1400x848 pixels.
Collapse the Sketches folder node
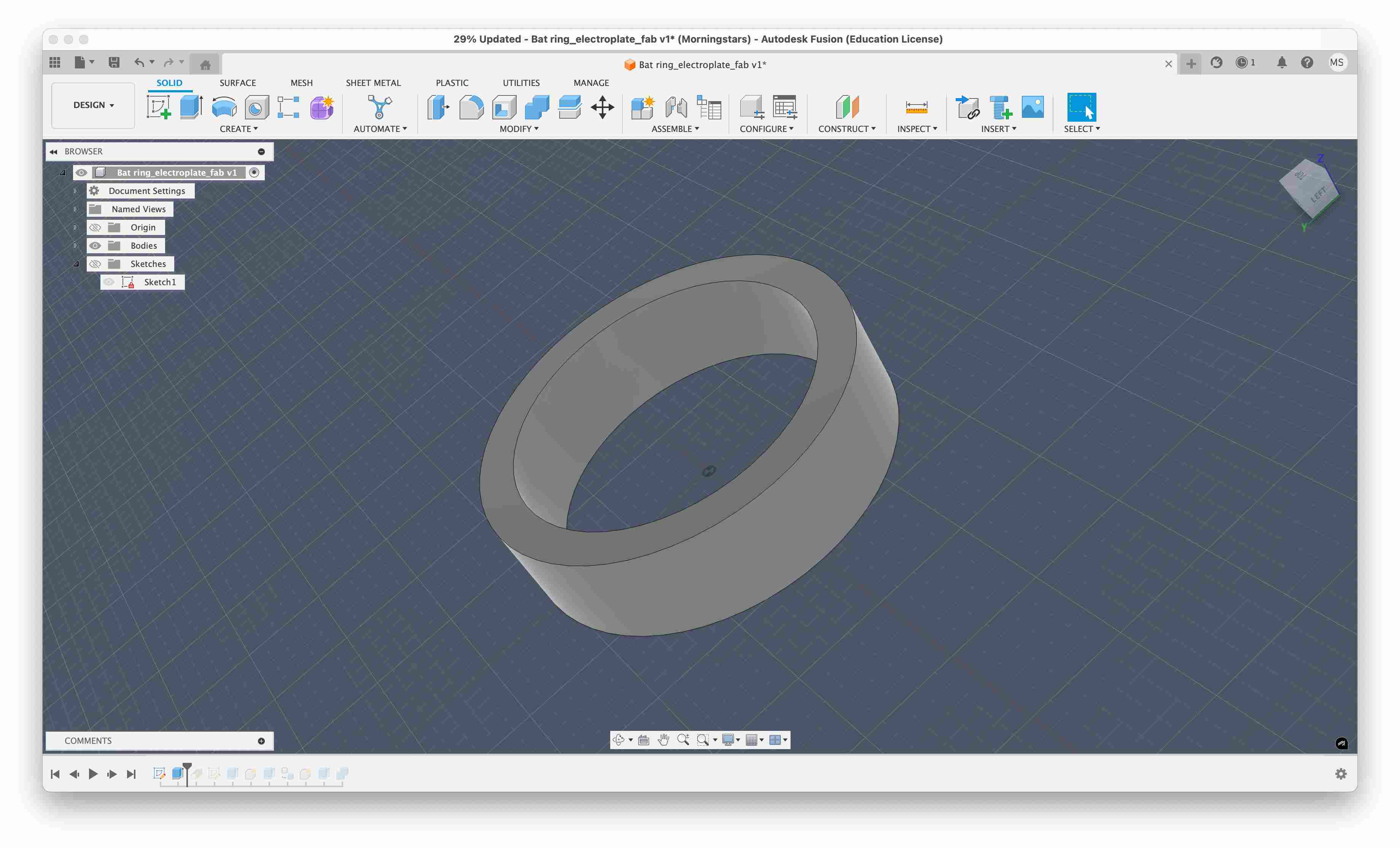[76, 264]
